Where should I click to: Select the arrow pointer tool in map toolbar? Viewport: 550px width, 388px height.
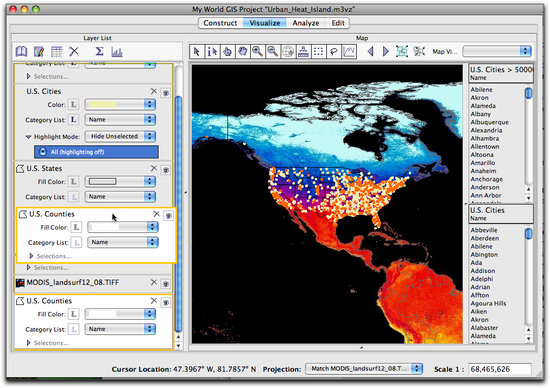click(x=197, y=52)
